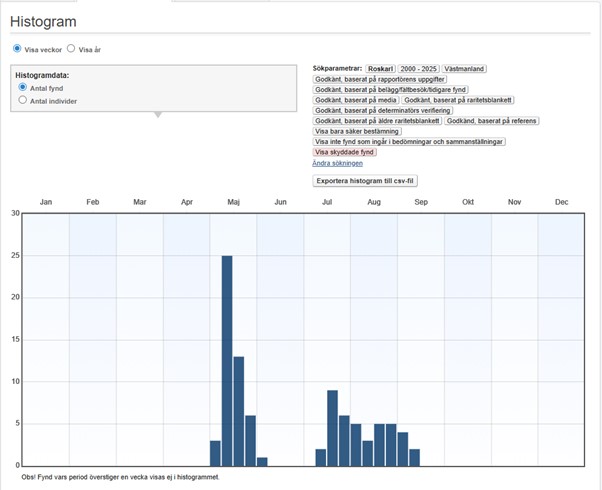
Task: Choose "Antal fynd" as histogram data
Action: (x=23, y=88)
